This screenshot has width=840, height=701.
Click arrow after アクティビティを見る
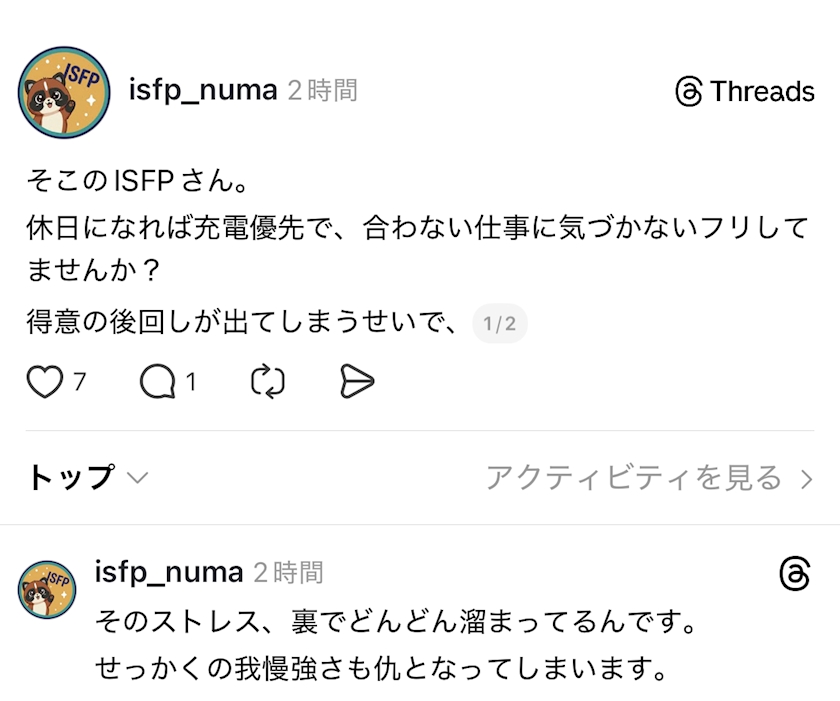click(807, 479)
